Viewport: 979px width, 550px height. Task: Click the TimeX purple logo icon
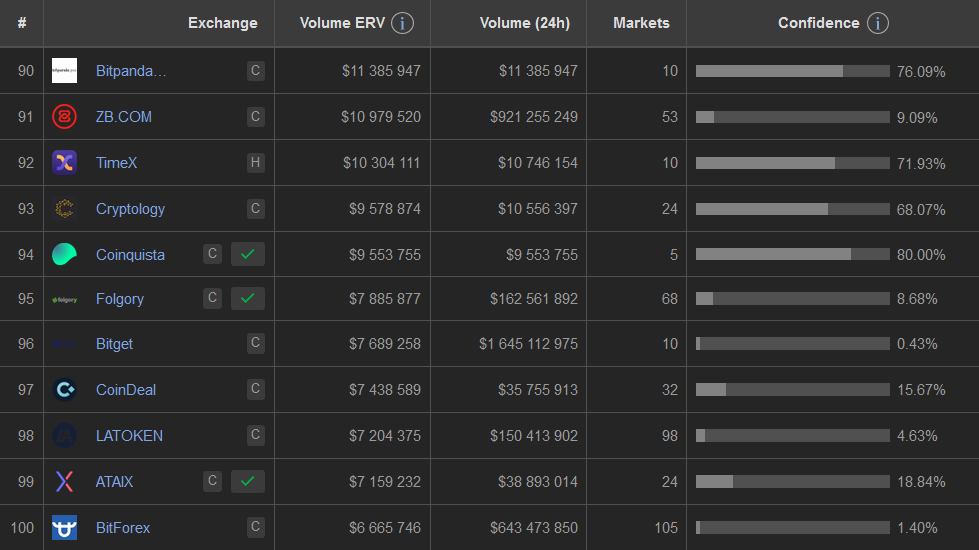point(64,162)
